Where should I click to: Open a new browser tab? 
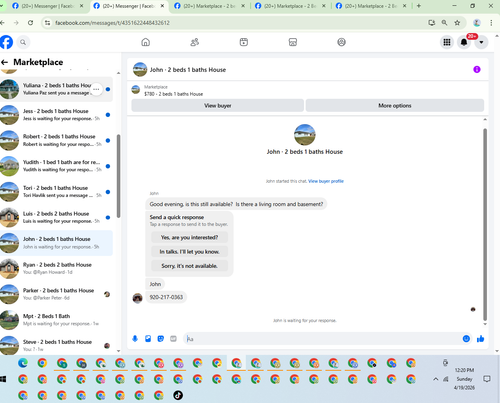pyautogui.click(x=419, y=6)
